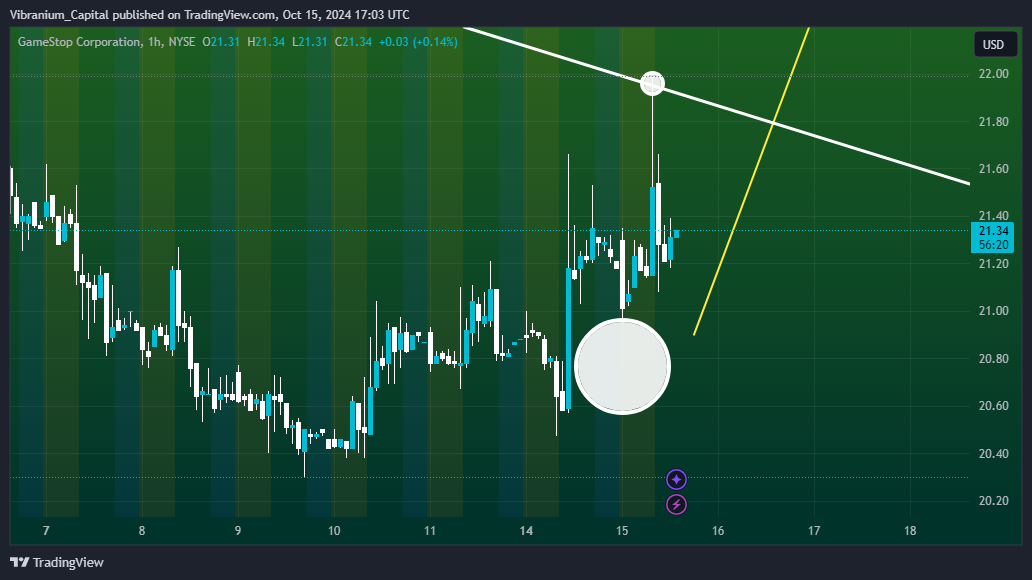Click date label 15 on time axis
Viewport: 1032px width, 580px height.
point(622,531)
